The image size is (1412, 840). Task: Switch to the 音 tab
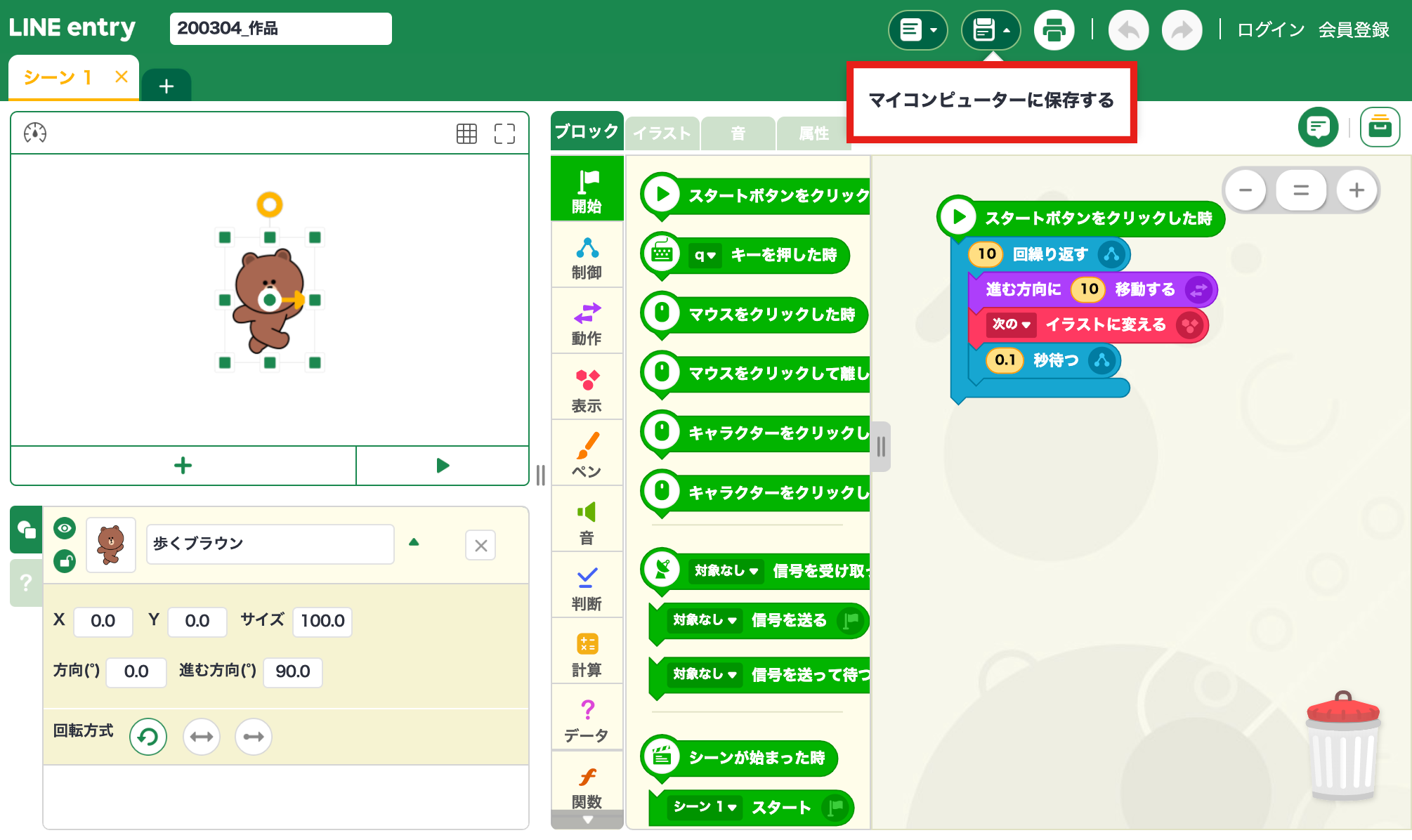[x=738, y=133]
